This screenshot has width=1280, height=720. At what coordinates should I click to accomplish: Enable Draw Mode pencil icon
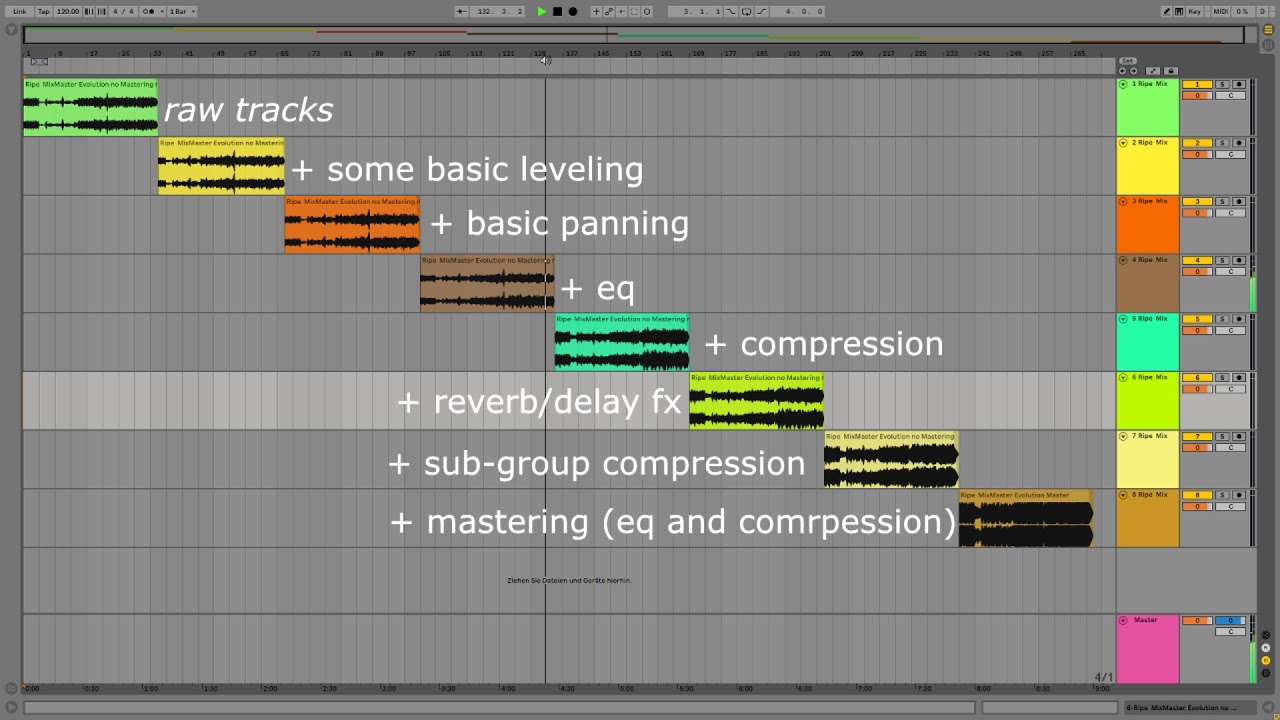(x=1167, y=11)
